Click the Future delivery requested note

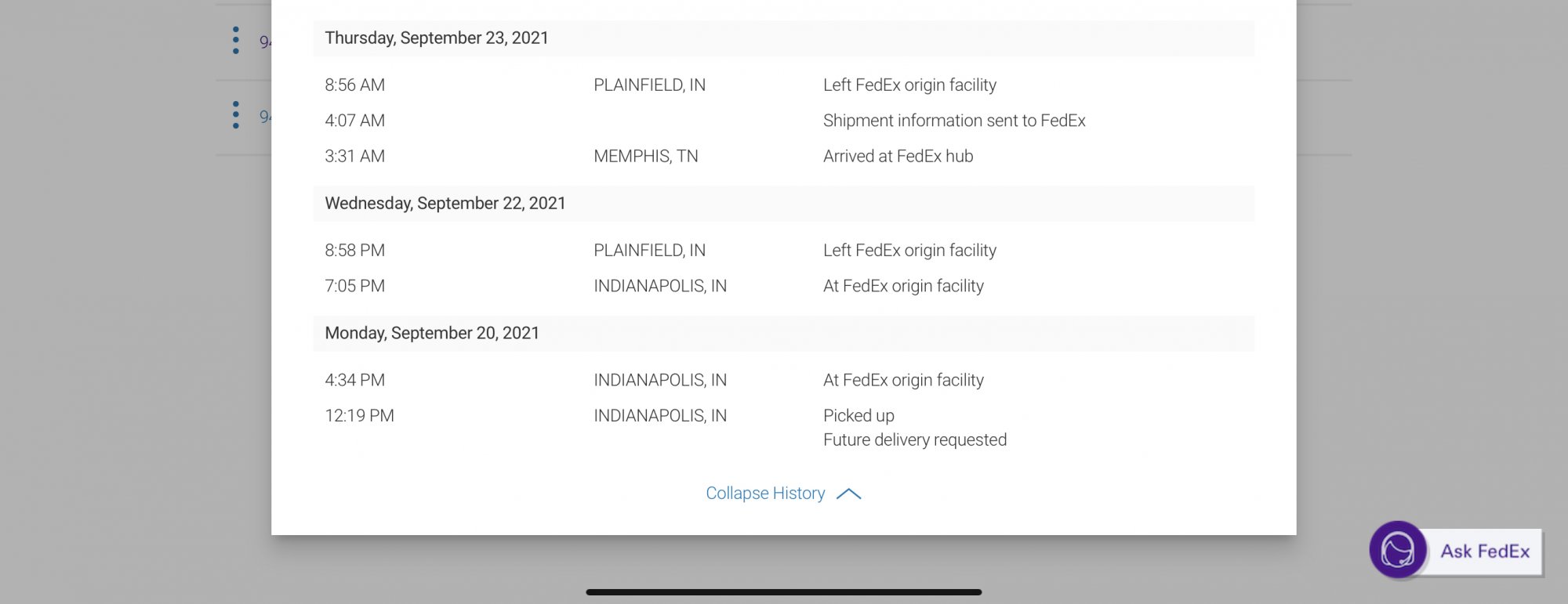coord(915,440)
